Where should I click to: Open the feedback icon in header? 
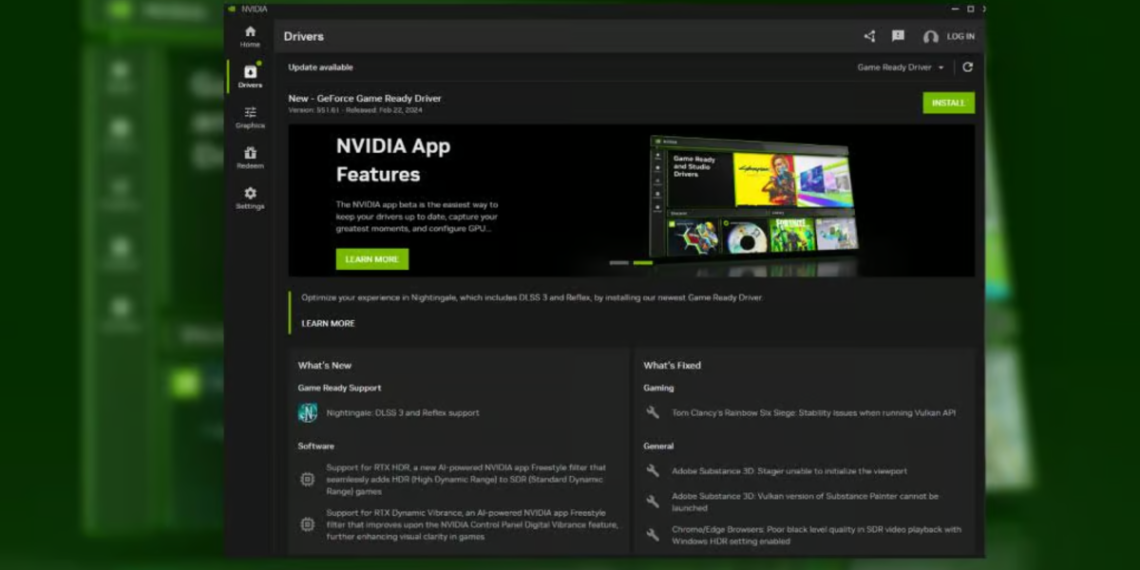tap(898, 36)
